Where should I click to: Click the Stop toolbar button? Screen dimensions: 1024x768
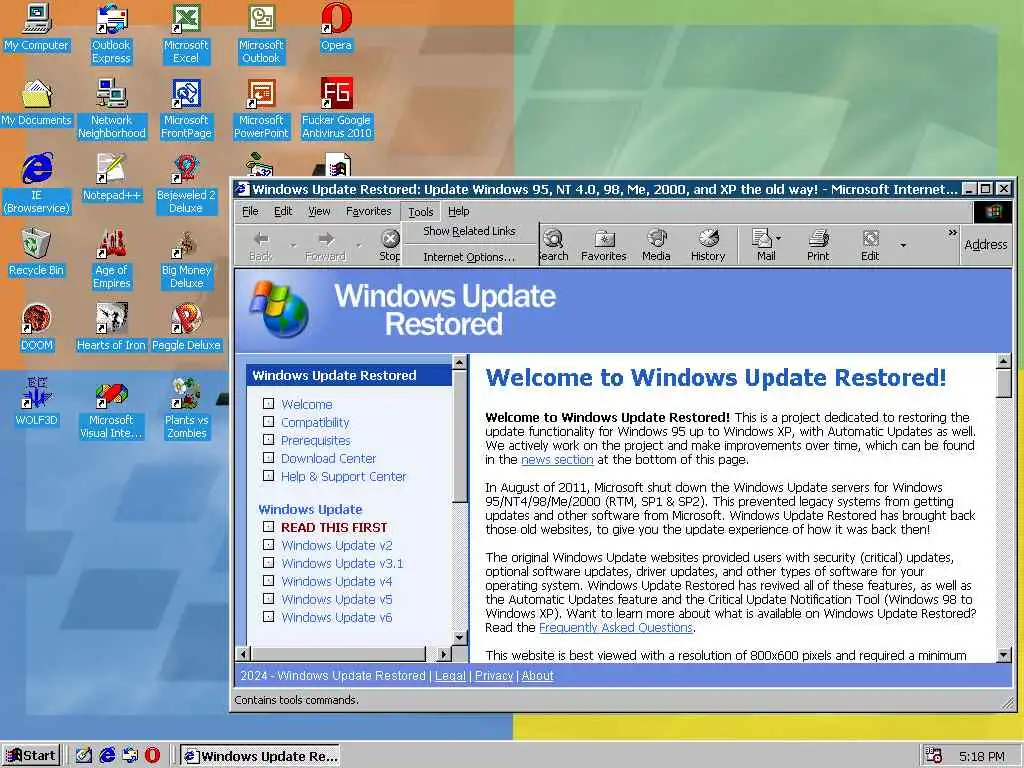click(390, 246)
